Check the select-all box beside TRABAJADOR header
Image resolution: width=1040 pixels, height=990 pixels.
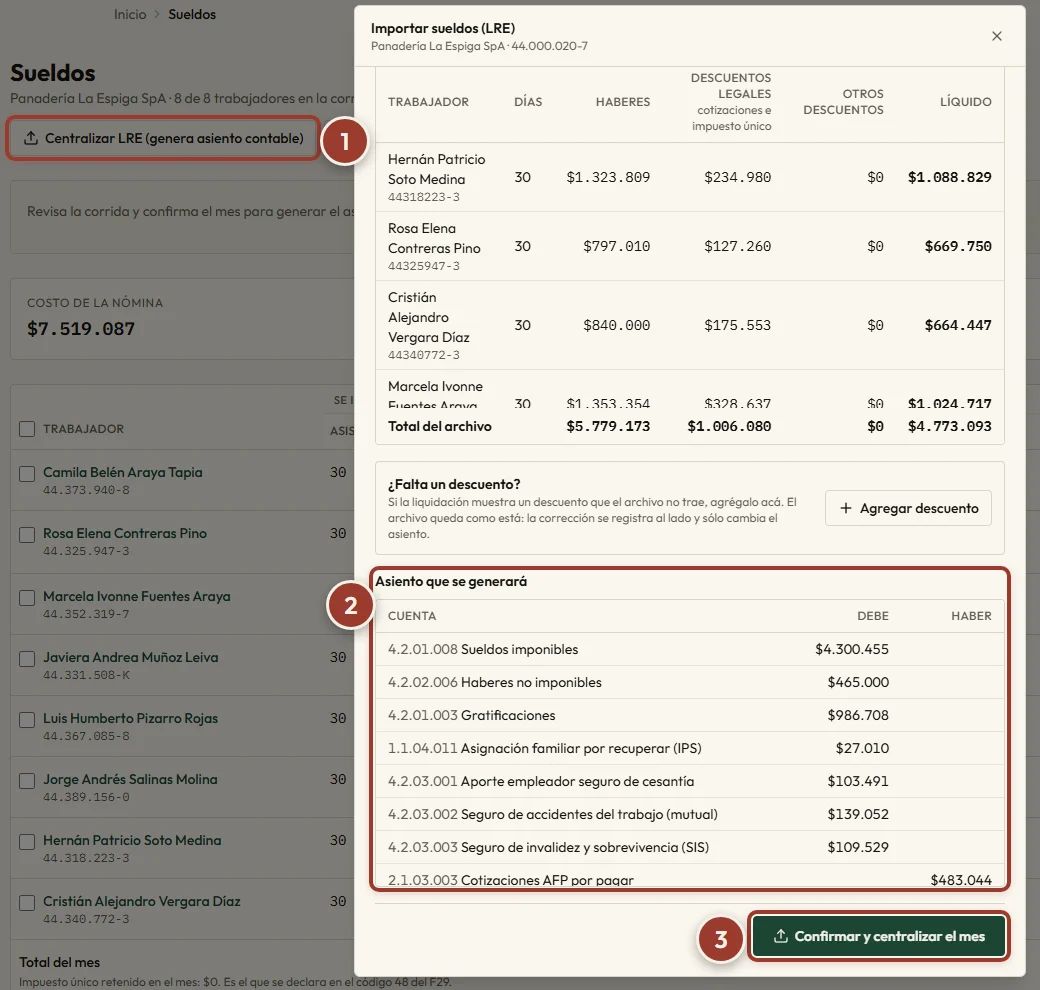27,429
